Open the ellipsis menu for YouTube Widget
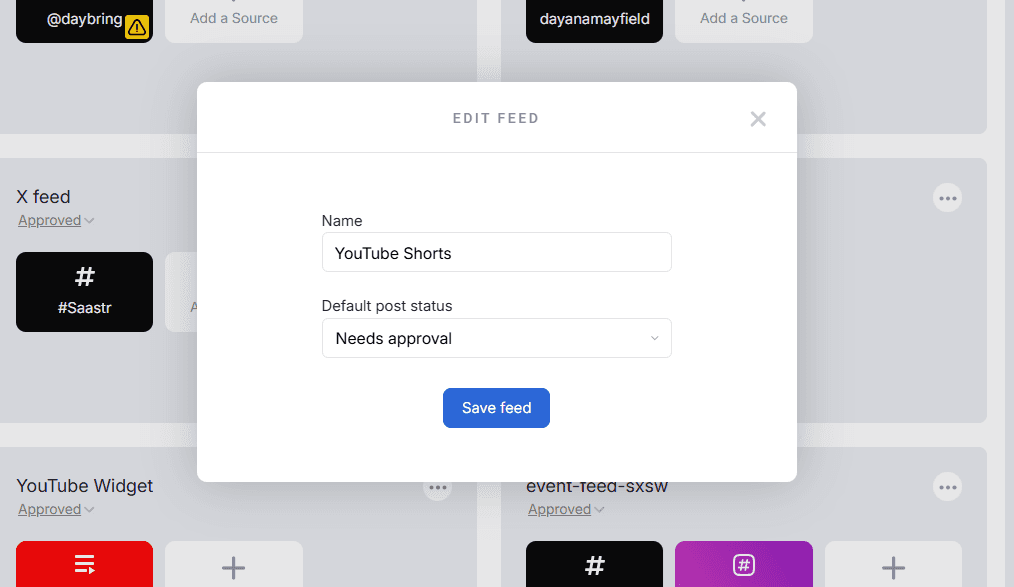This screenshot has width=1014, height=587. tap(437, 487)
